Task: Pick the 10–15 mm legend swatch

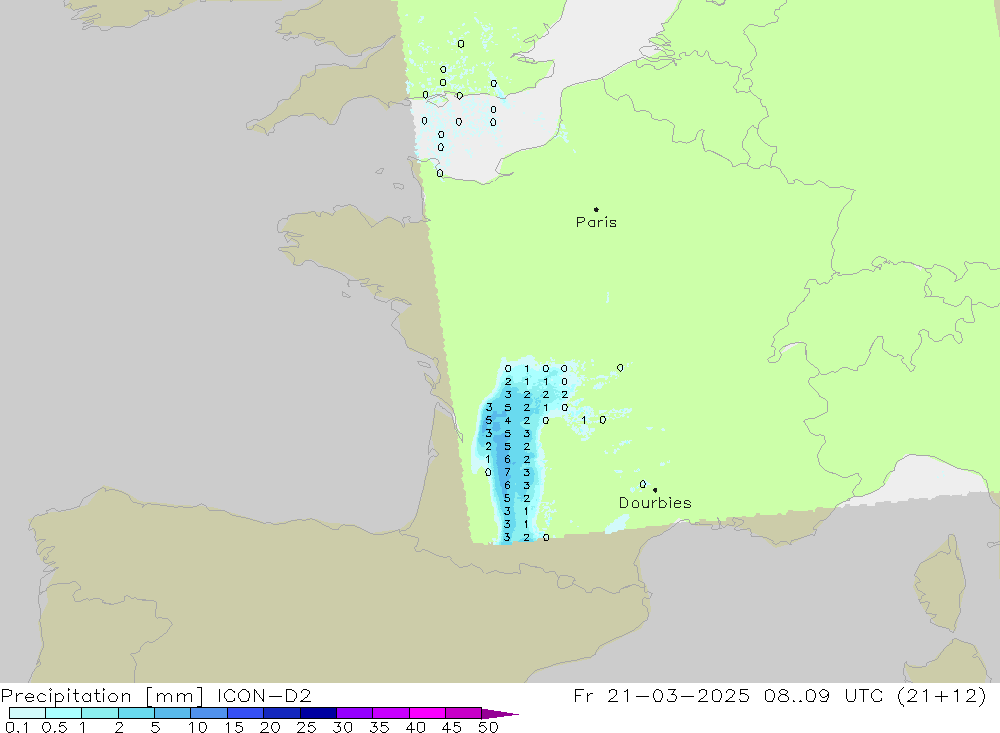Action: point(209,713)
